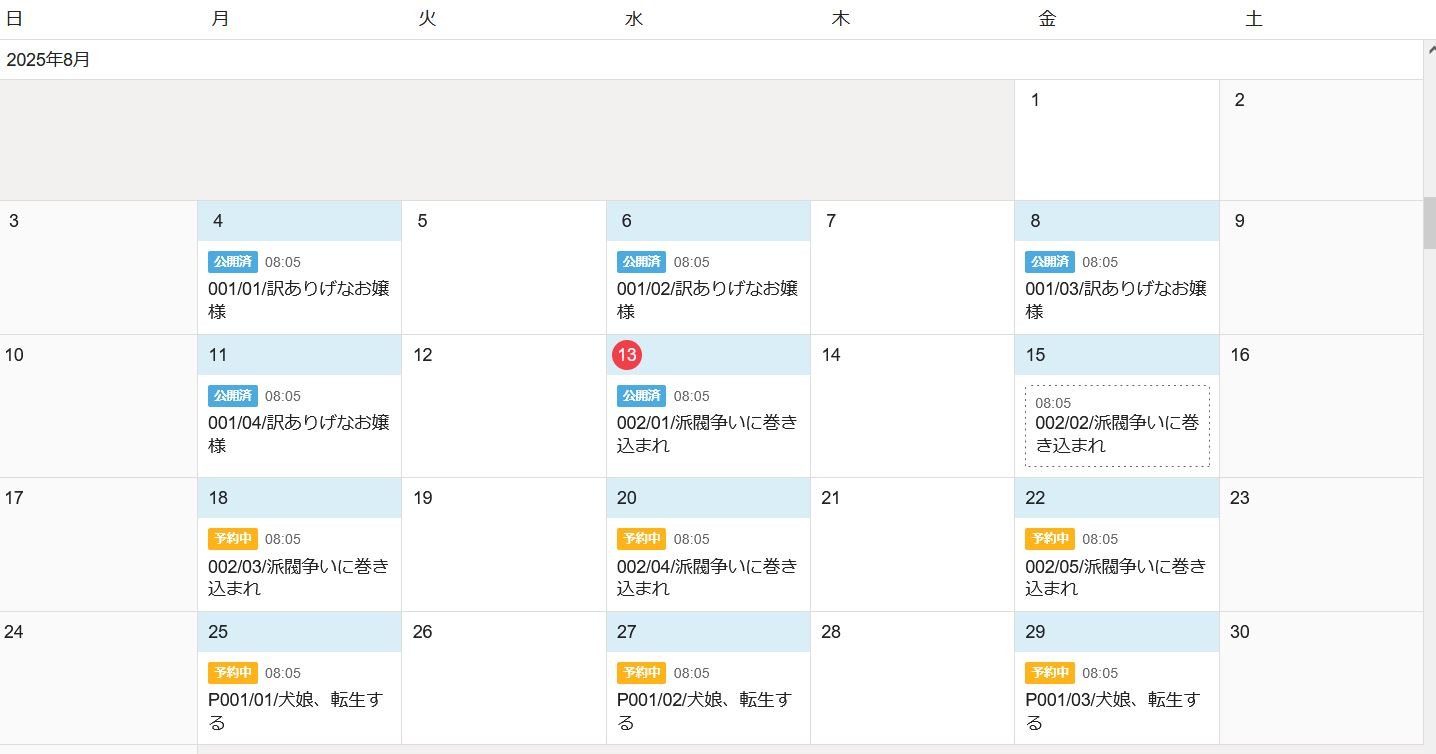
Task: Open the 002/04/派閥争いに巻き込まれ entry
Action: (x=707, y=577)
